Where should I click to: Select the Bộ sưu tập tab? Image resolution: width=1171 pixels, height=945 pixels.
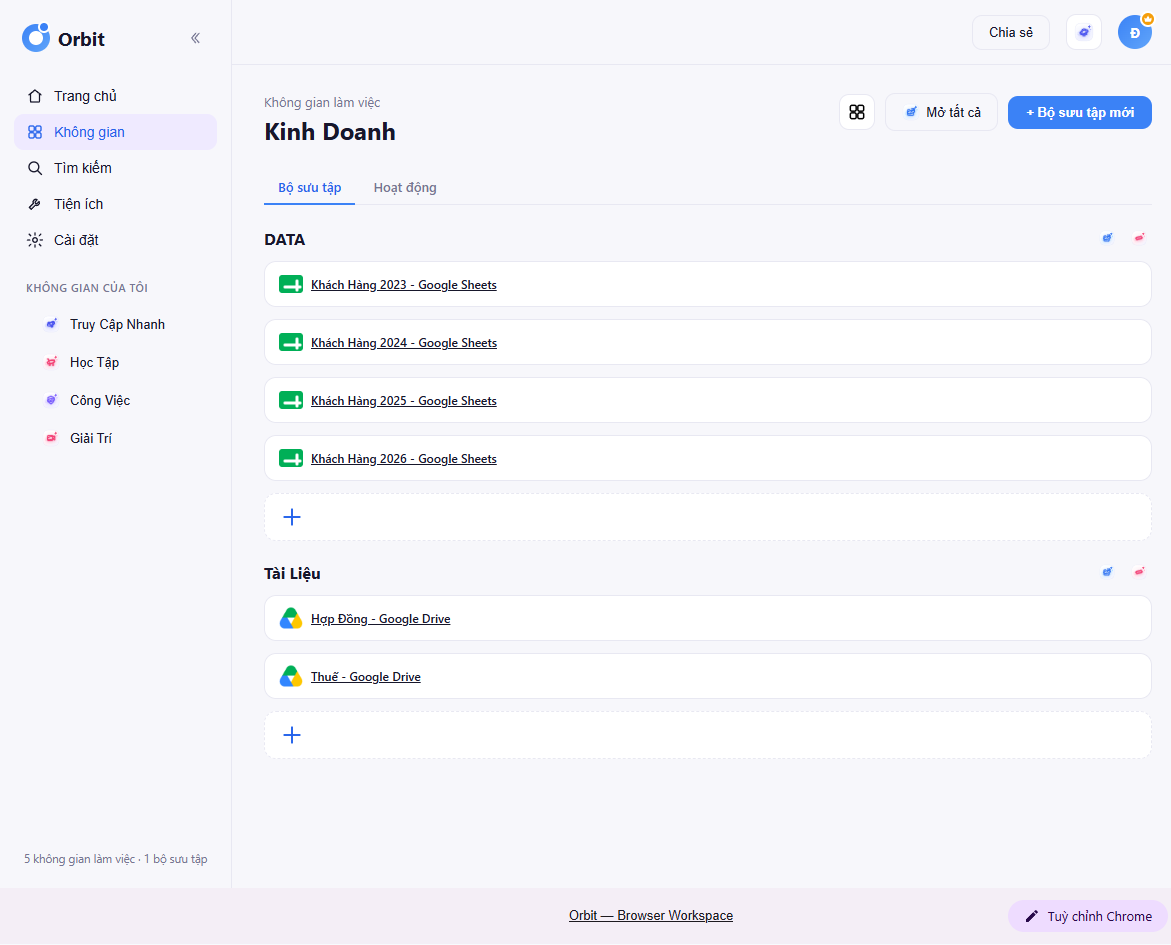(309, 188)
